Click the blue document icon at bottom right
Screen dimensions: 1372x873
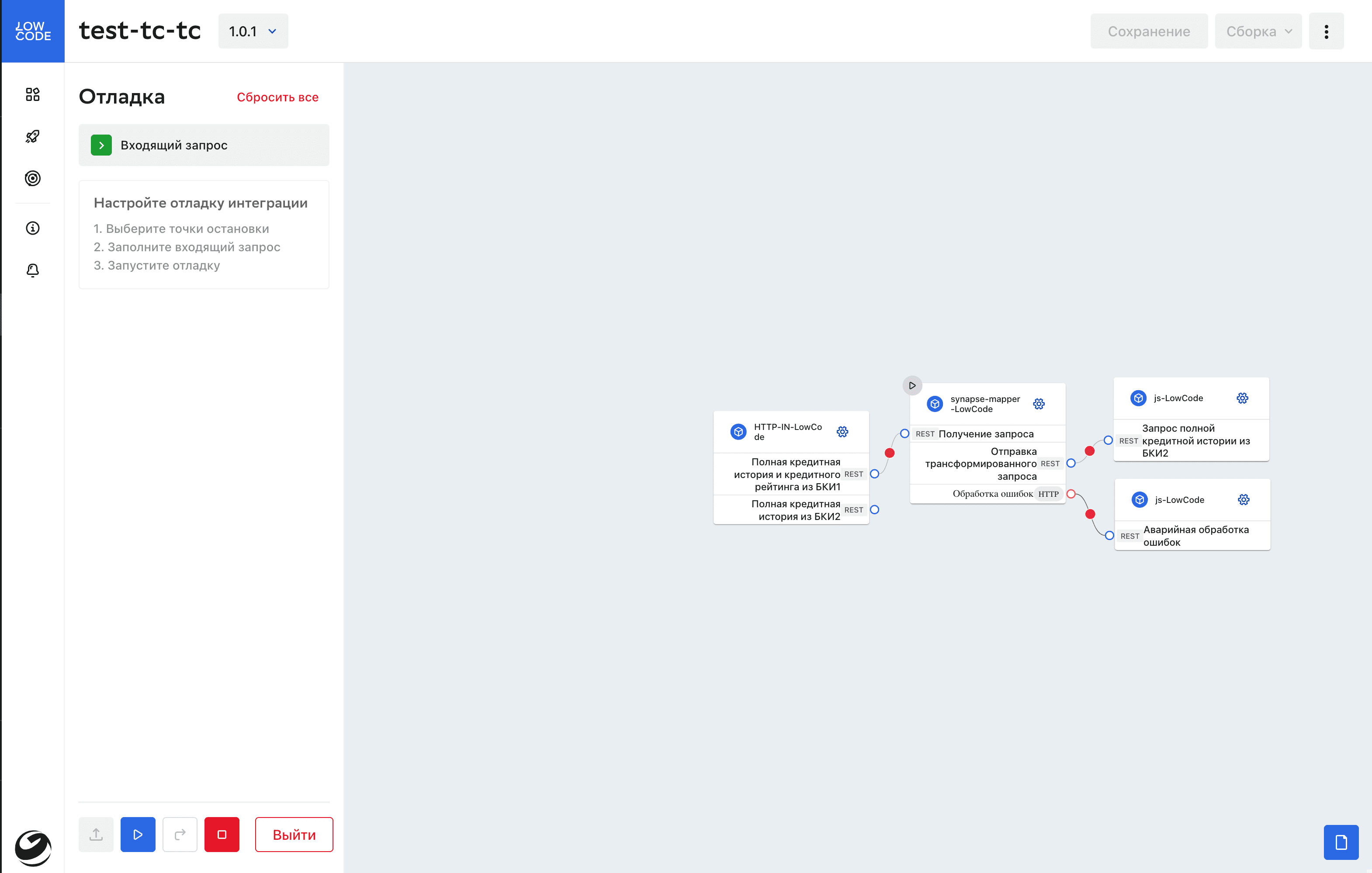point(1341,842)
